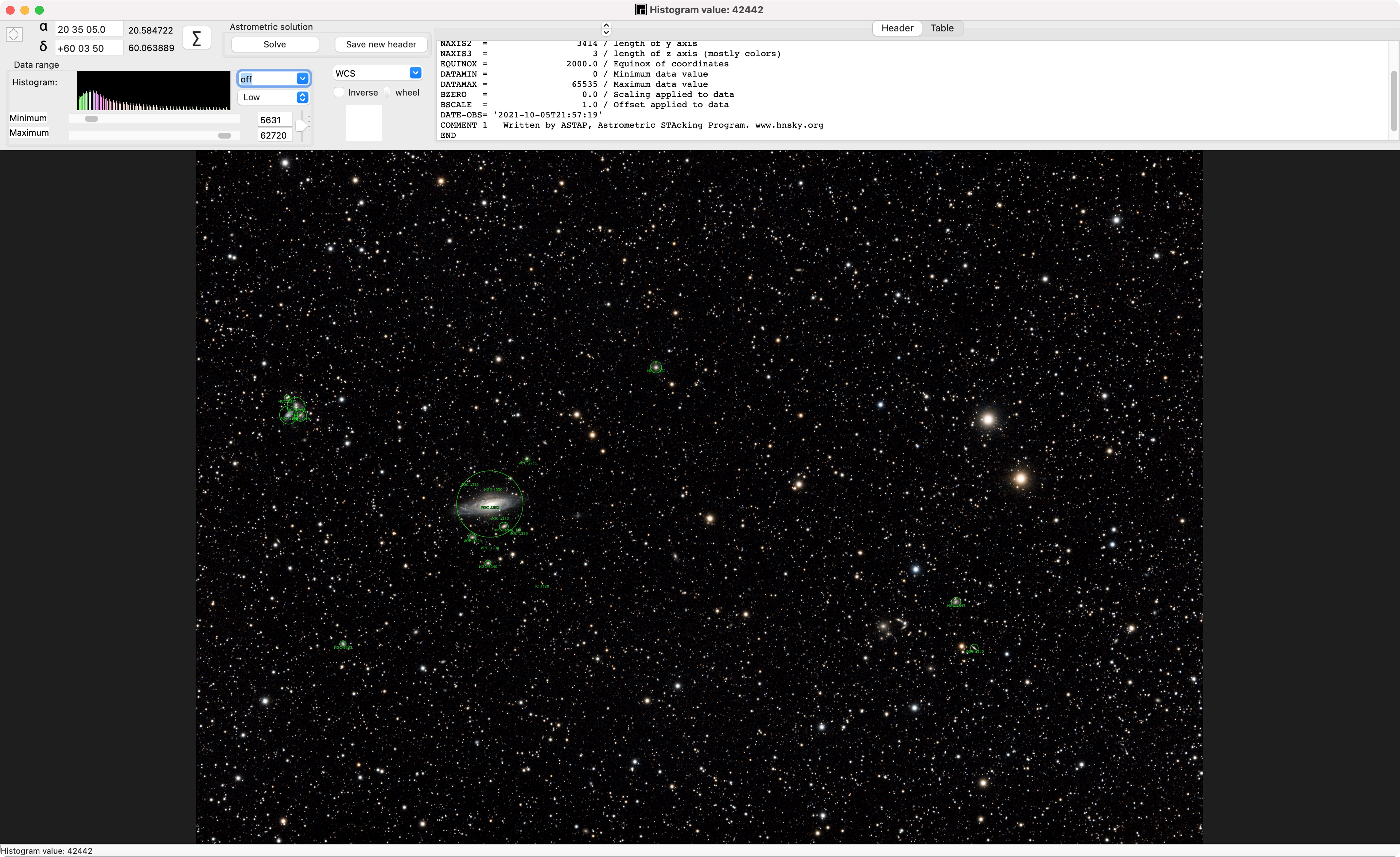Toggle the wheel checkbox
Screen dimensions: 1400x857
coord(388,92)
